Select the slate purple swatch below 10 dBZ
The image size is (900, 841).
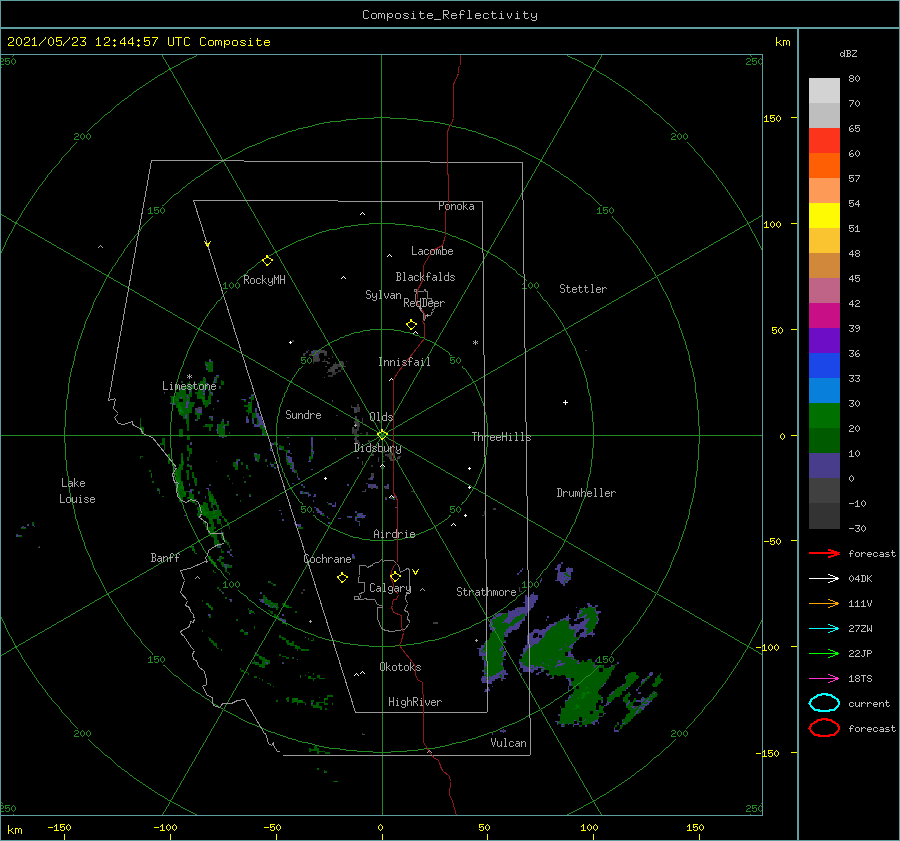coord(824,466)
